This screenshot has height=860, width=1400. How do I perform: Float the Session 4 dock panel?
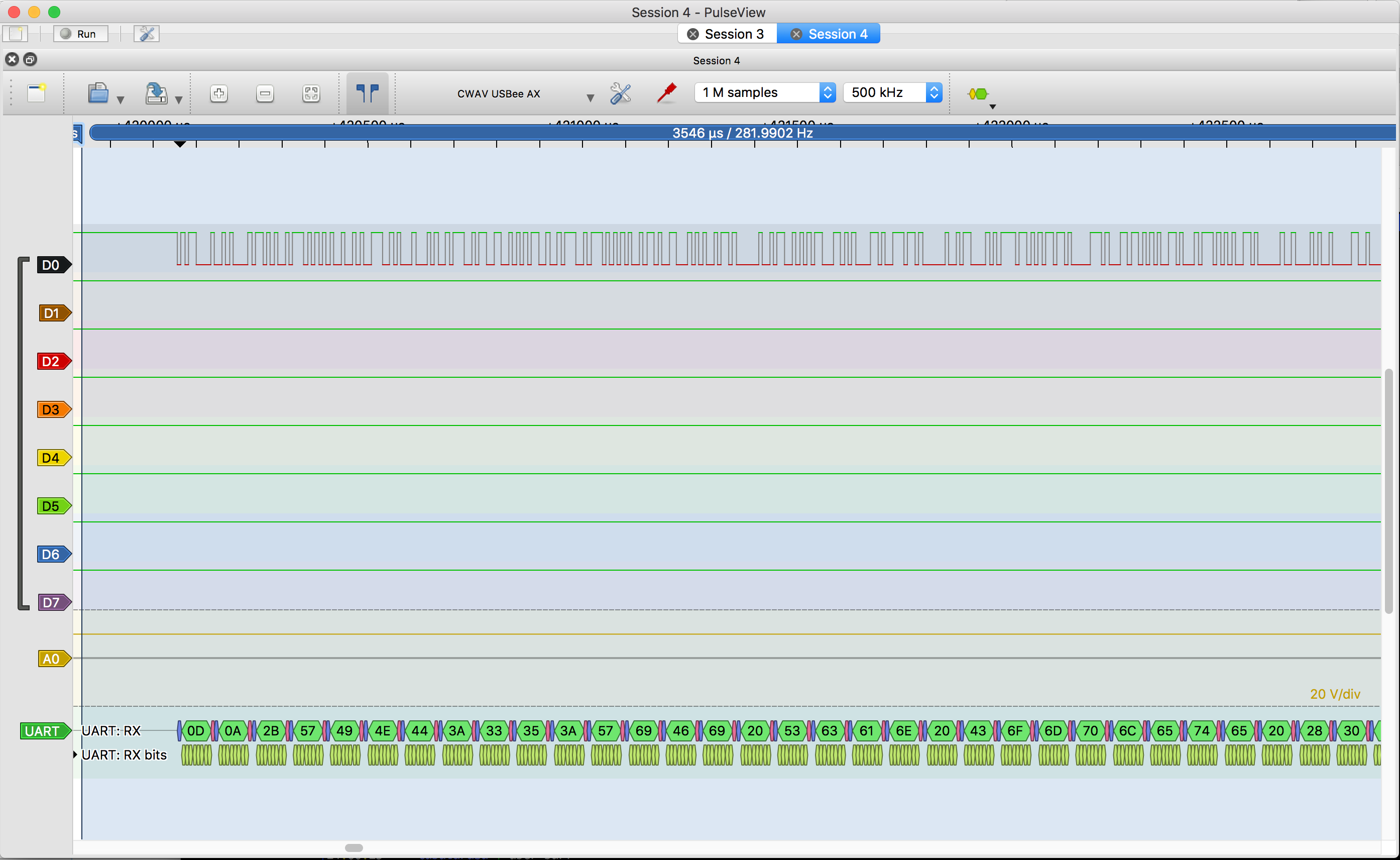pyautogui.click(x=31, y=59)
